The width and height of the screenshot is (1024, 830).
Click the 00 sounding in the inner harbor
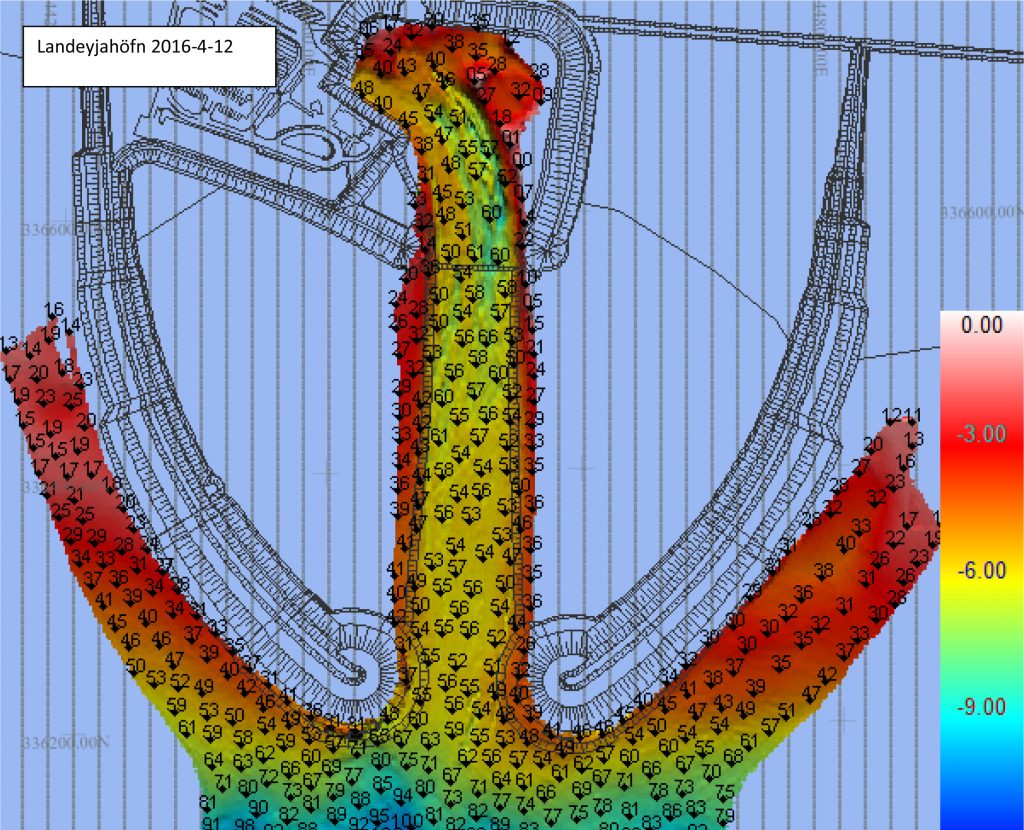coord(522,160)
